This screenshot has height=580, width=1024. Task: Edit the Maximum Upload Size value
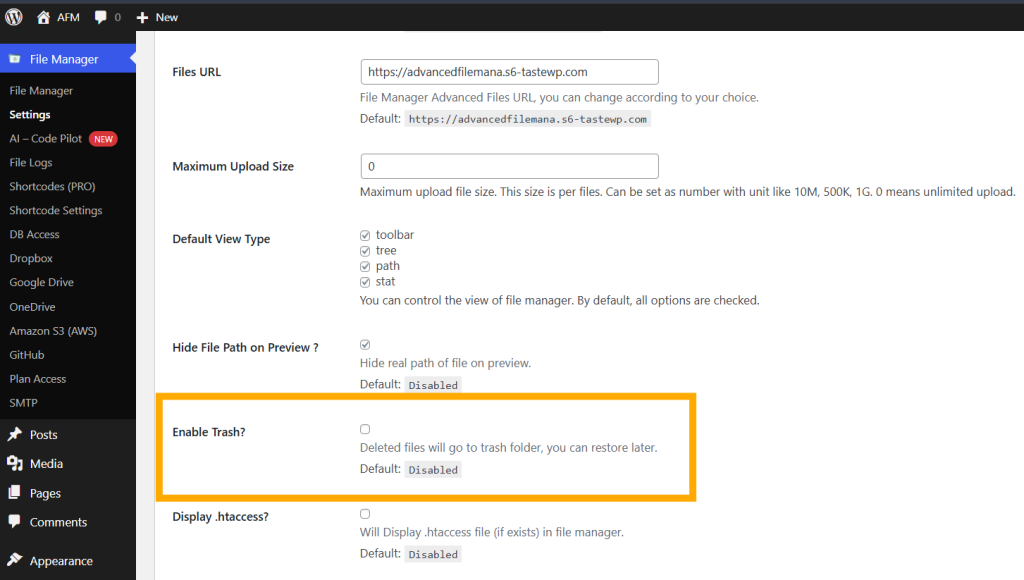point(508,165)
